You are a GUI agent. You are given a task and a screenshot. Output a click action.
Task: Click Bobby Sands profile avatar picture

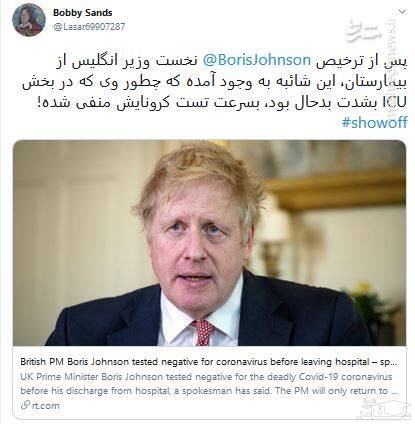coord(29,20)
